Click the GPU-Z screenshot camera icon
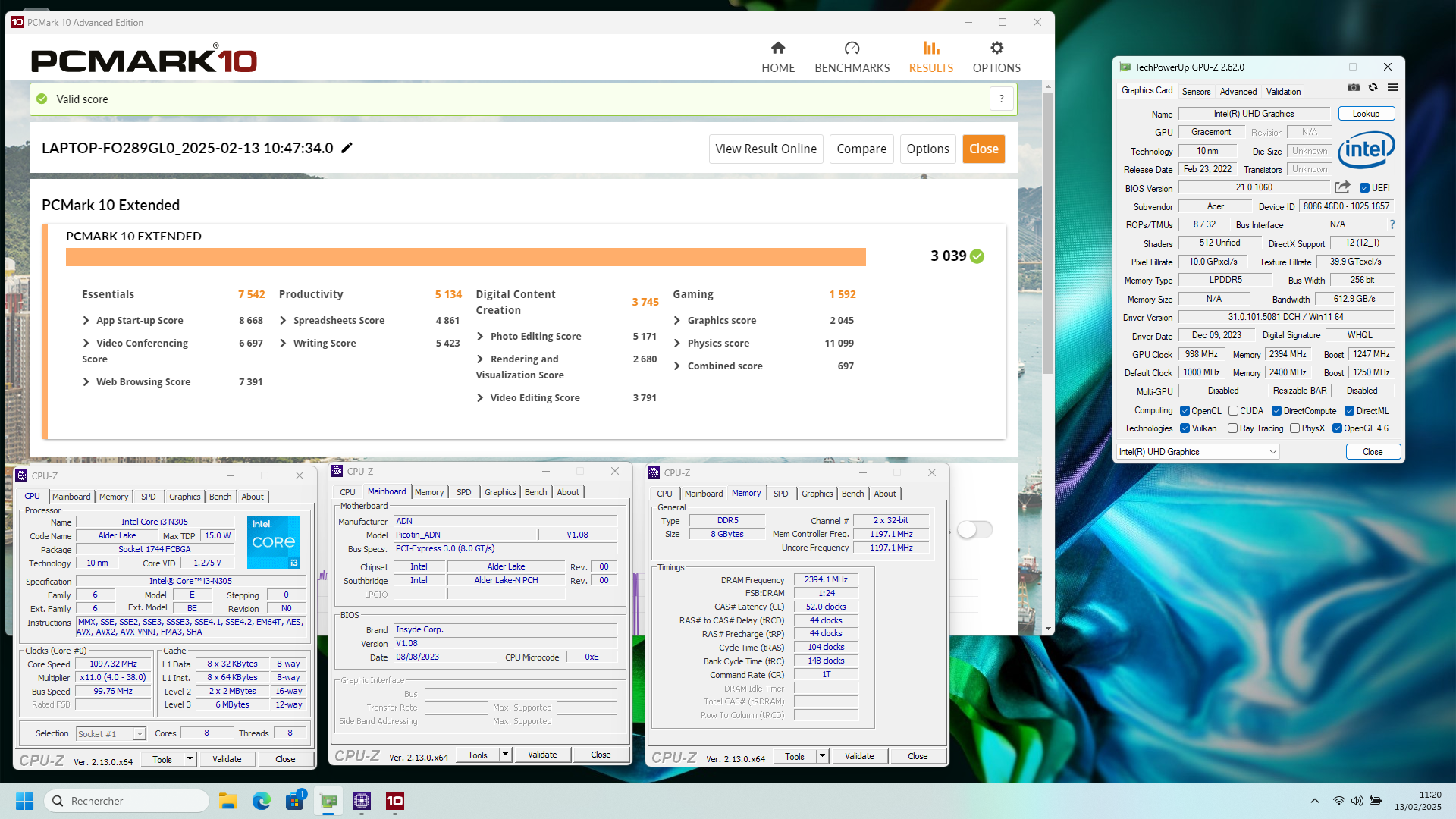 tap(1354, 88)
